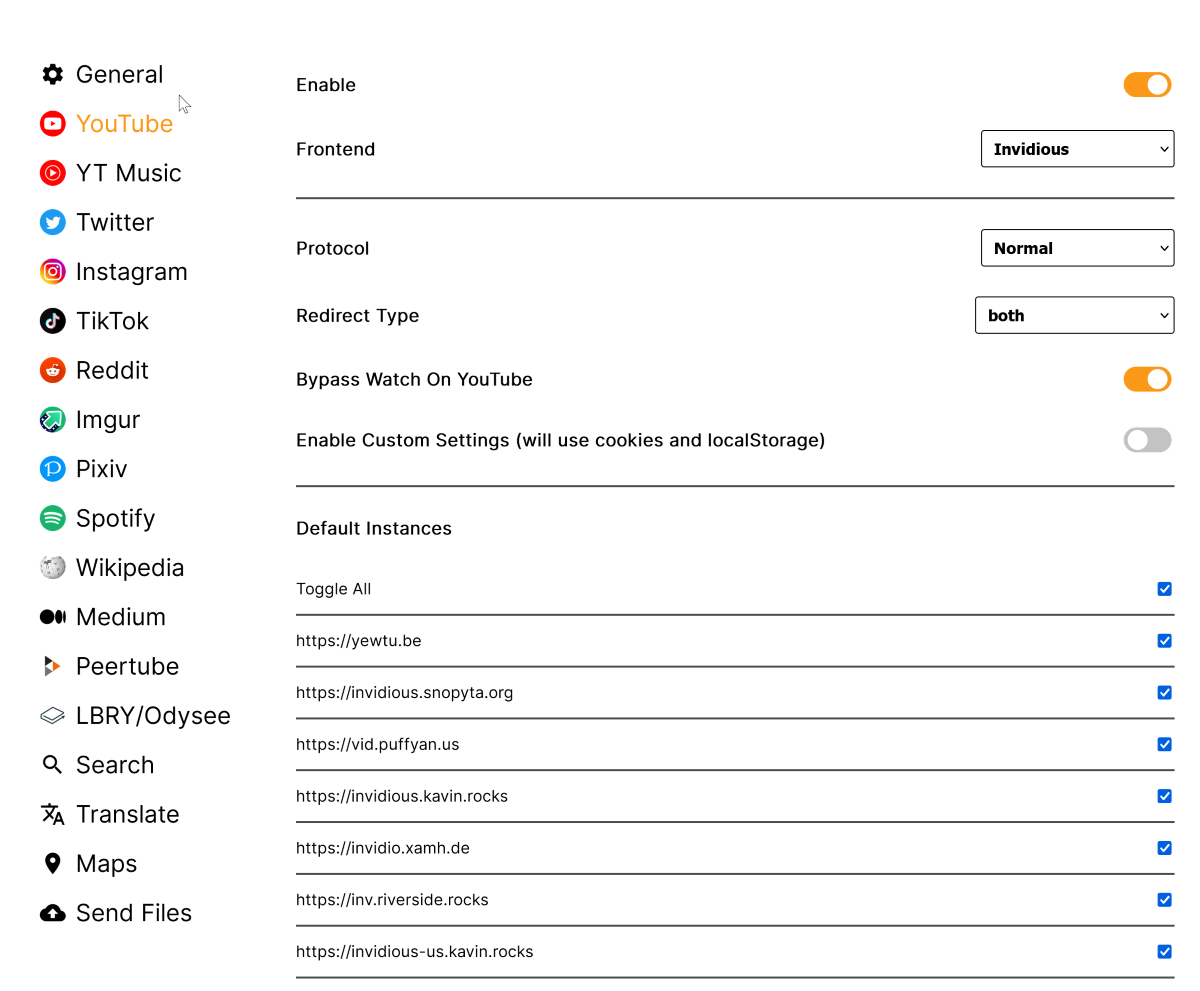Open the Wikipedia globe icon

click(52, 567)
